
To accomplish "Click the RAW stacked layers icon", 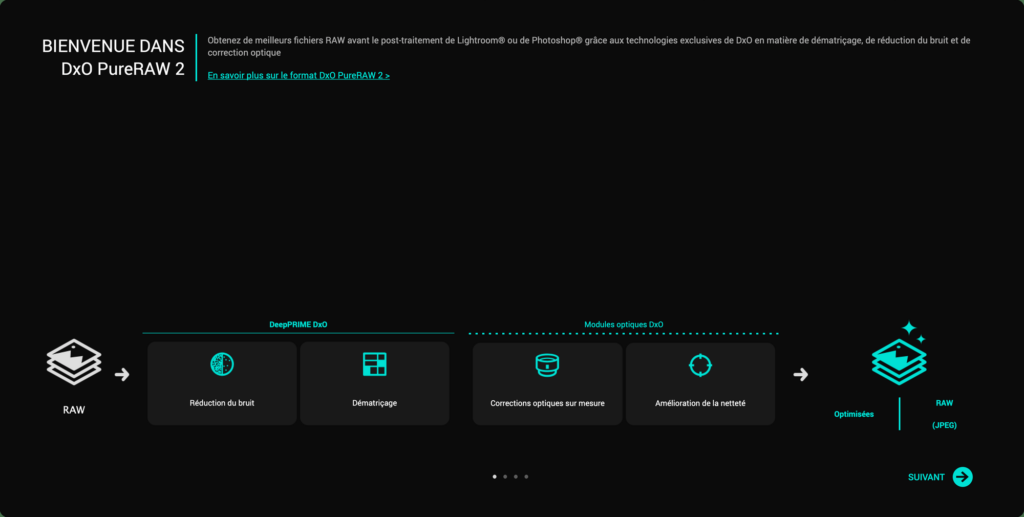I will point(74,362).
